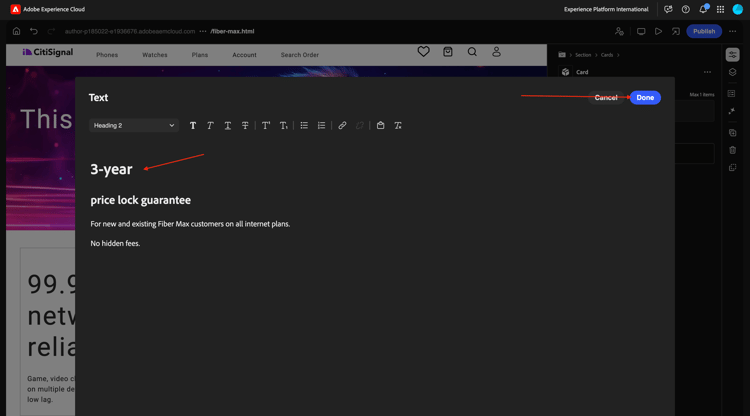Viewport: 750px width, 416px height.
Task: Go to the home icon
Action: click(16, 31)
